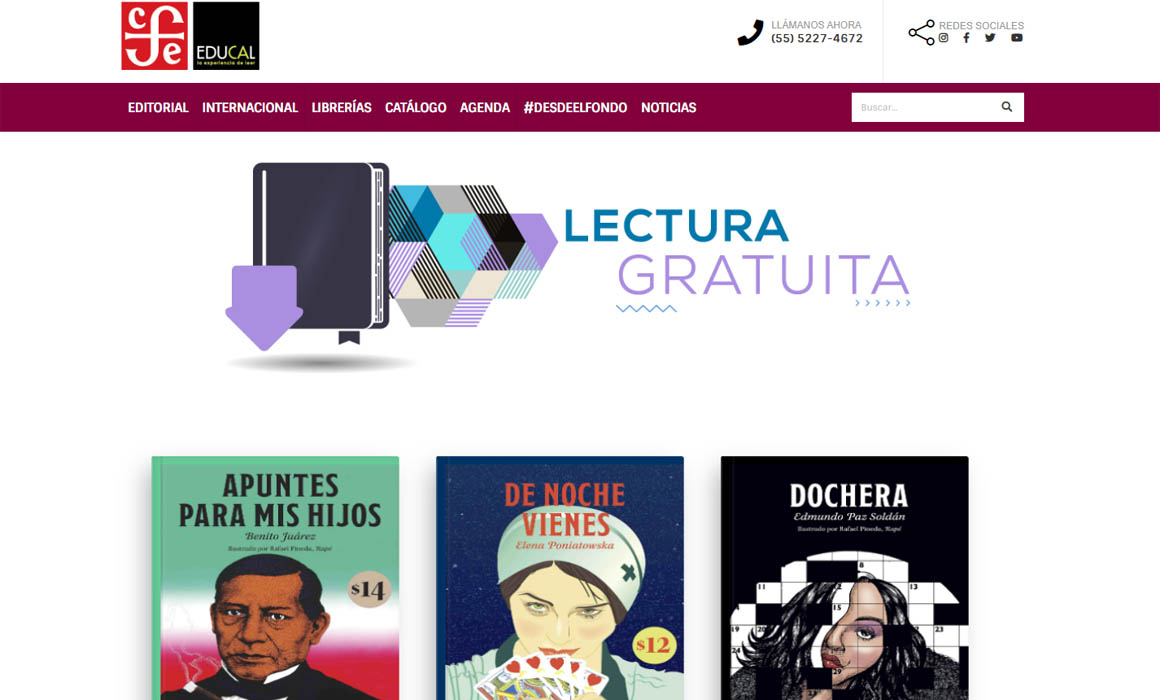Screen dimensions: 1160x700
Task: Open the Instagram social media icon
Action: pos(943,38)
